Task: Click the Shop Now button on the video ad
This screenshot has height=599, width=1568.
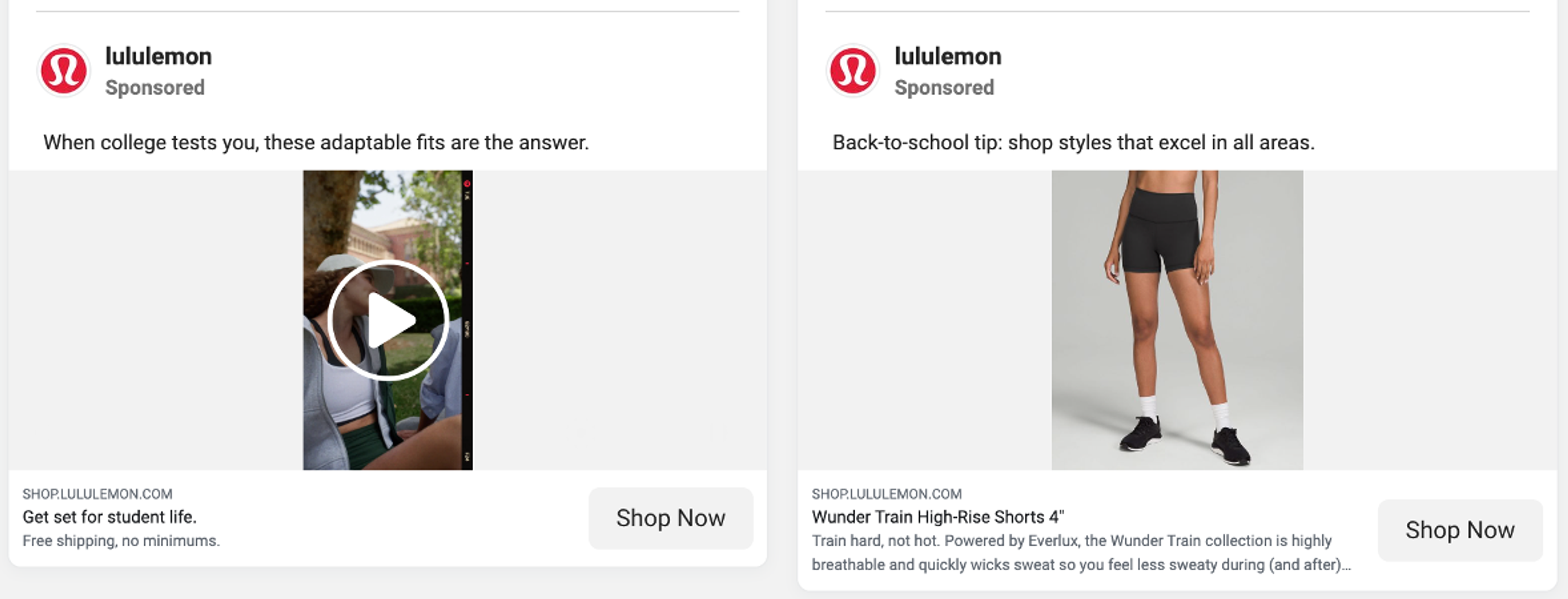Action: (670, 518)
